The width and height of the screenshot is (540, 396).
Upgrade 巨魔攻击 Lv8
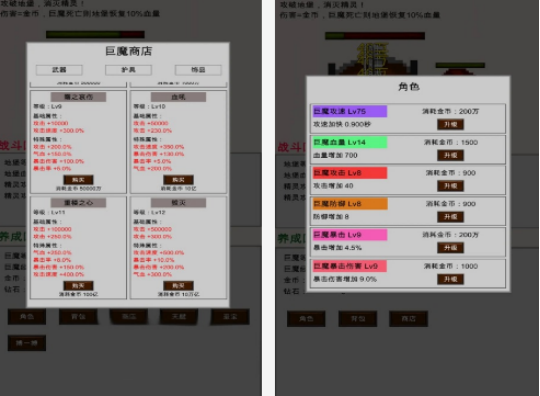click(x=450, y=186)
